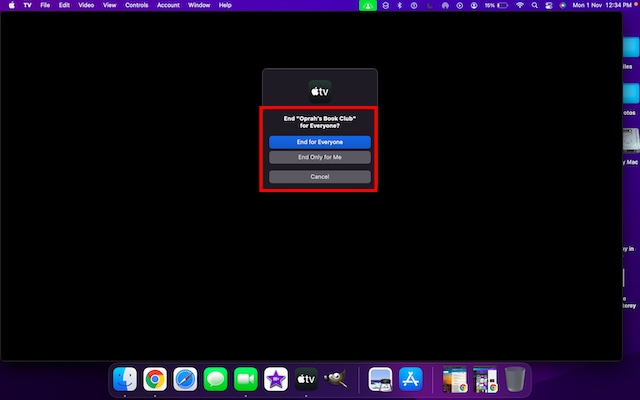Image resolution: width=640 pixels, height=400 pixels.
Task: Open the Window menu
Action: [199, 5]
